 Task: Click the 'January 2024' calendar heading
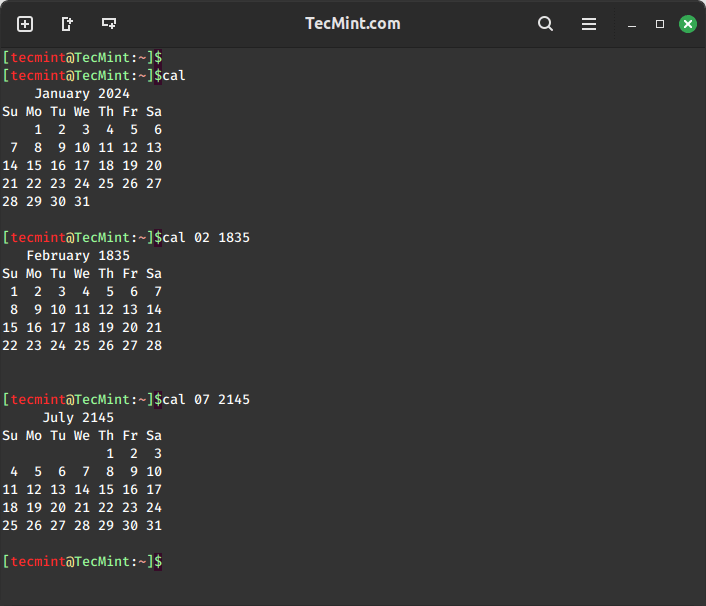pos(82,94)
